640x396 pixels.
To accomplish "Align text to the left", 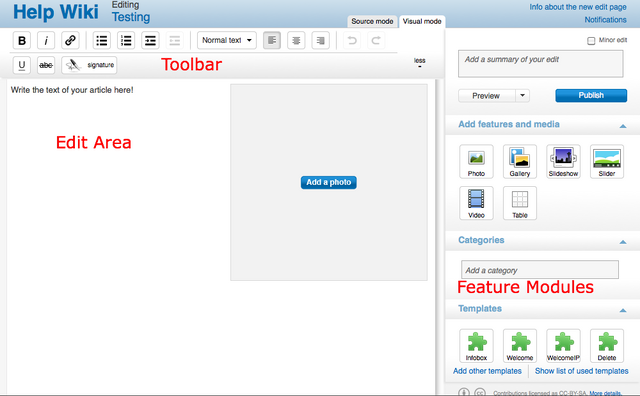I will [x=272, y=40].
